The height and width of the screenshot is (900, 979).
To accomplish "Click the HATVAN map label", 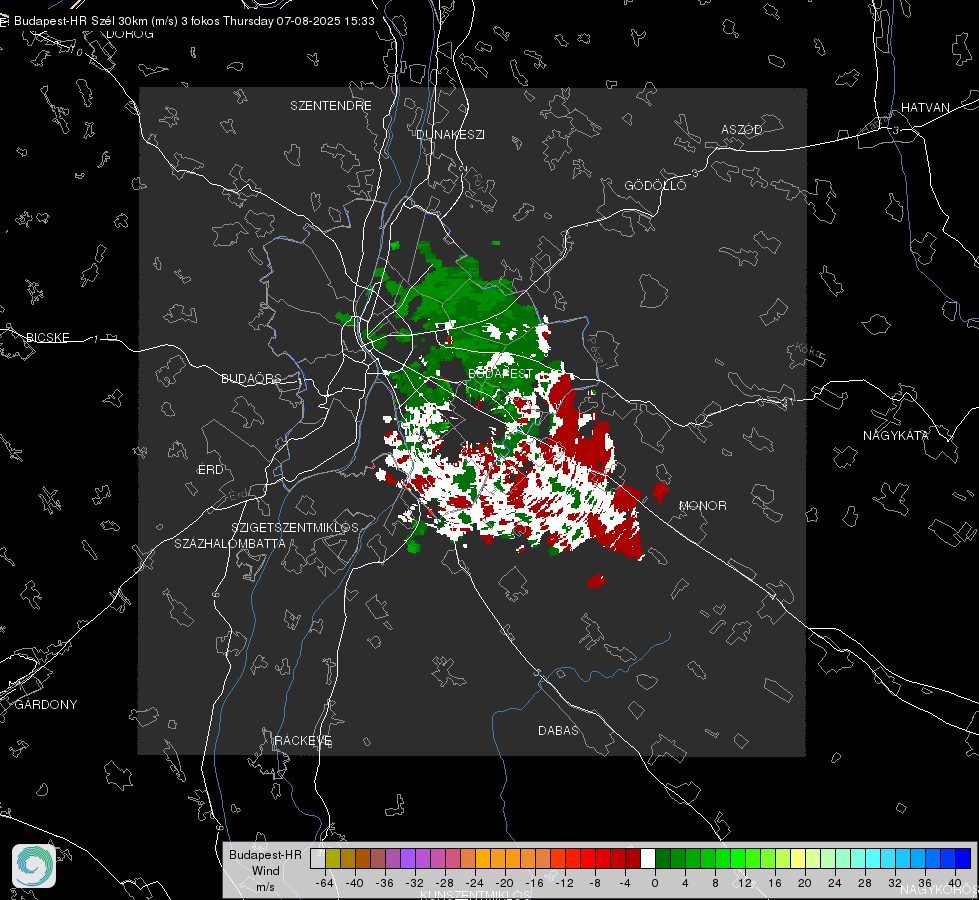I will (x=925, y=108).
